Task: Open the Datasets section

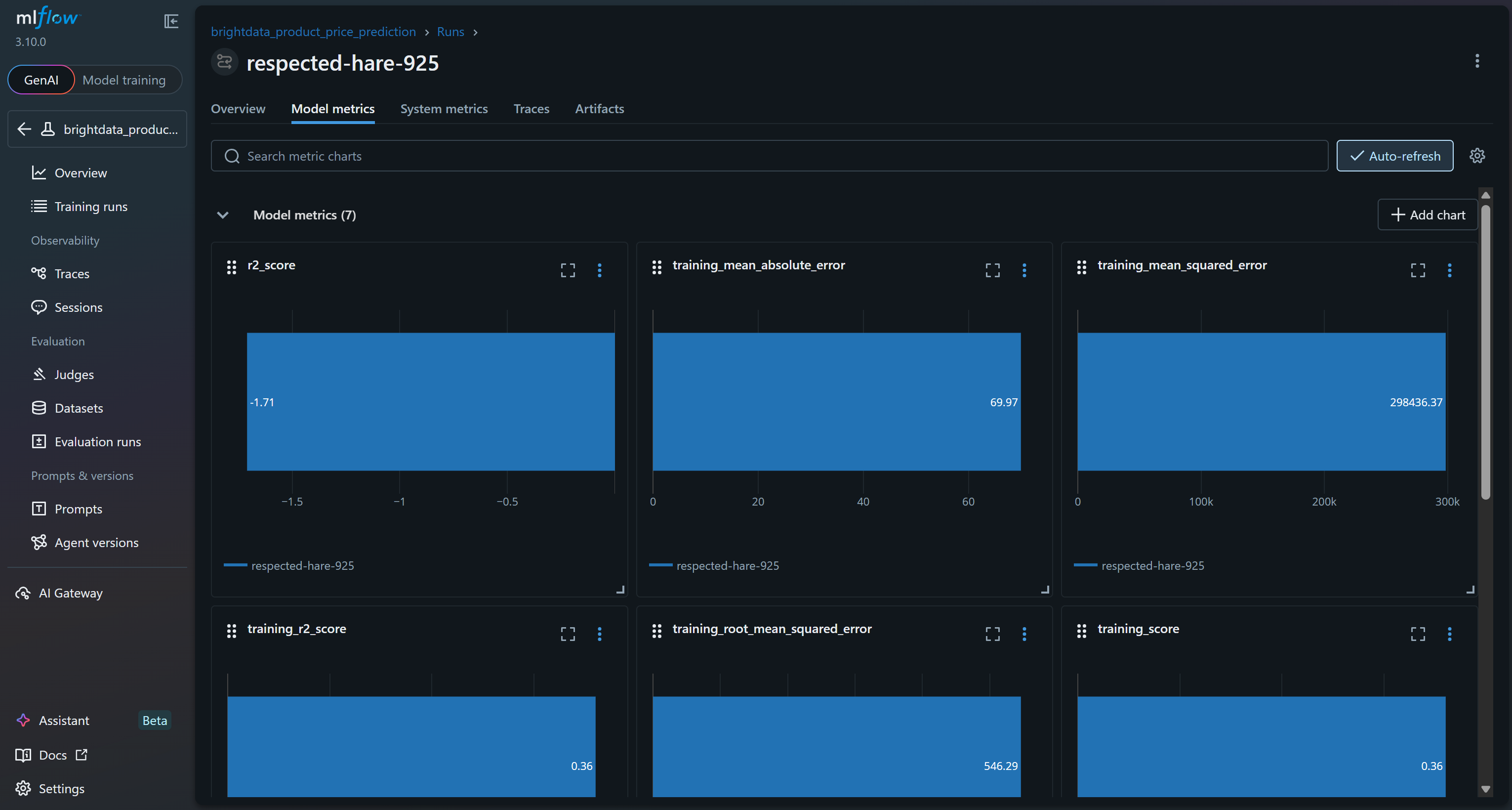Action: (x=77, y=408)
